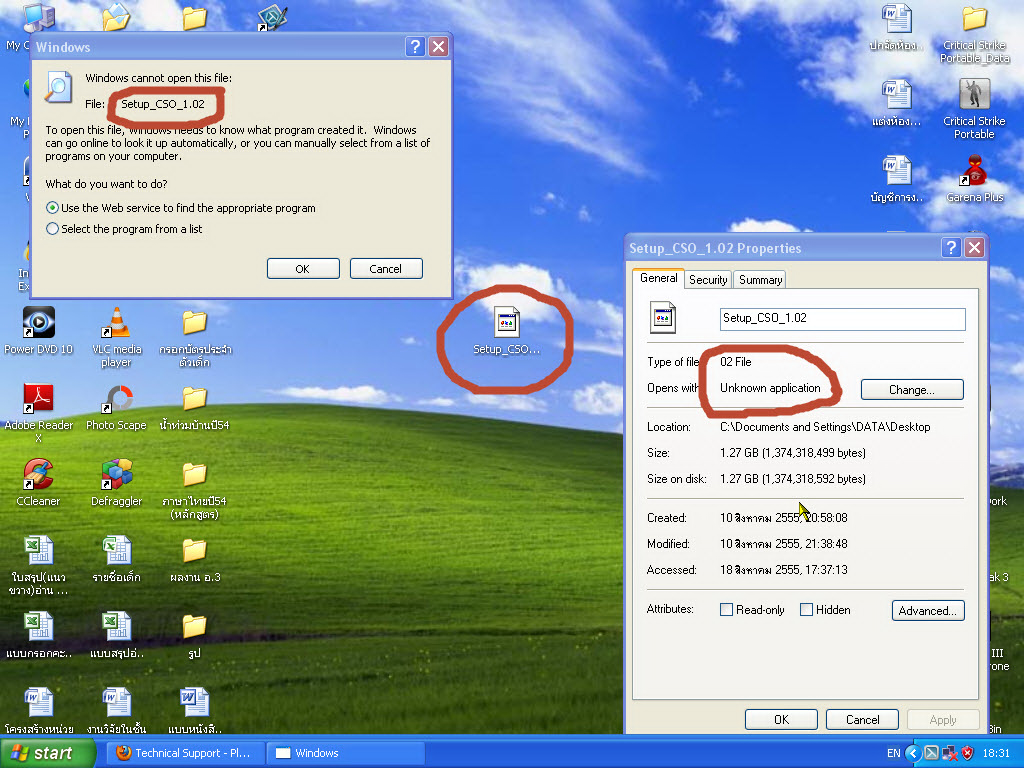Select the Critical Strike Portable_Data folder
The image size is (1024, 768).
974,18
